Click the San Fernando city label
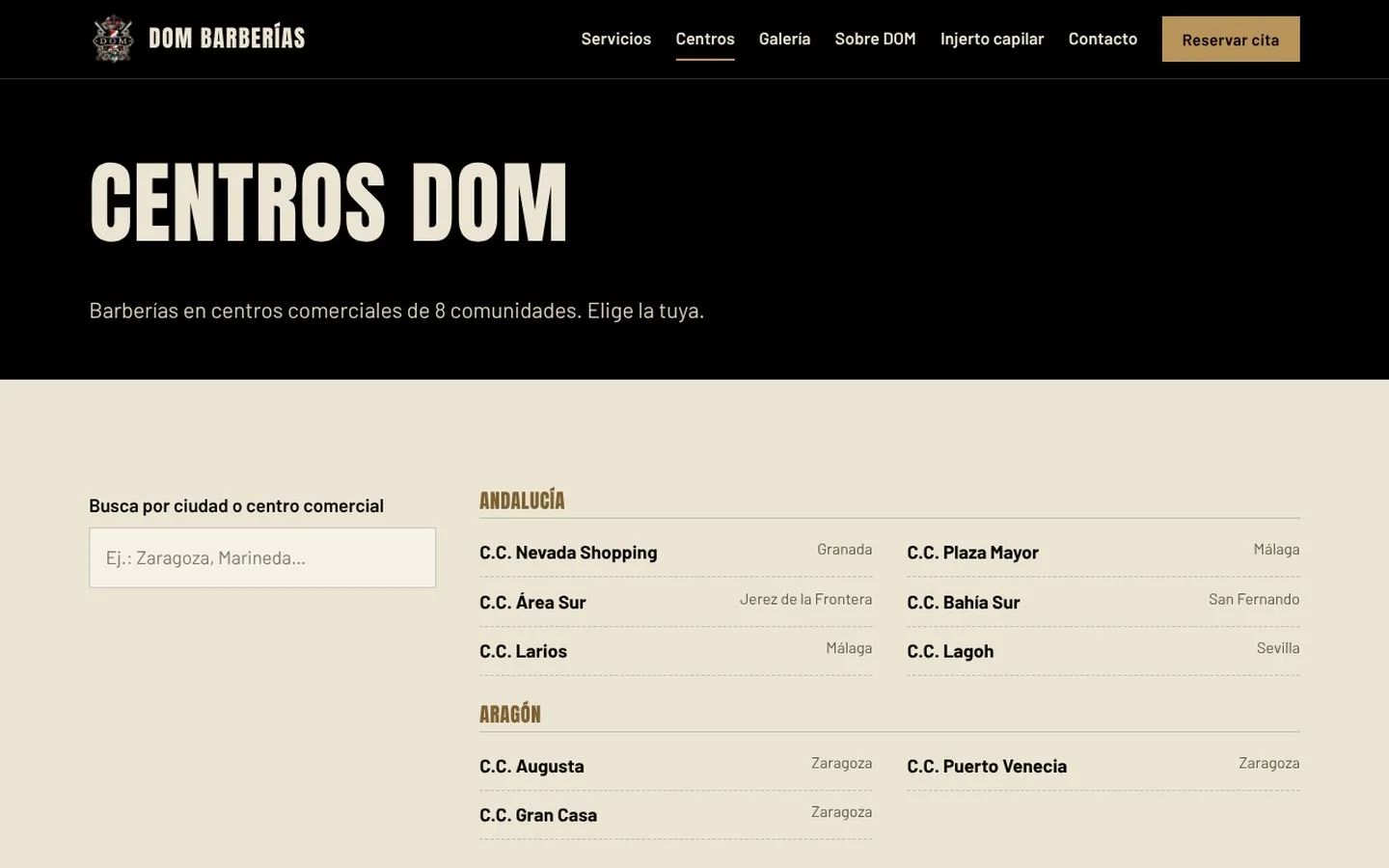The image size is (1389, 868). point(1254,599)
